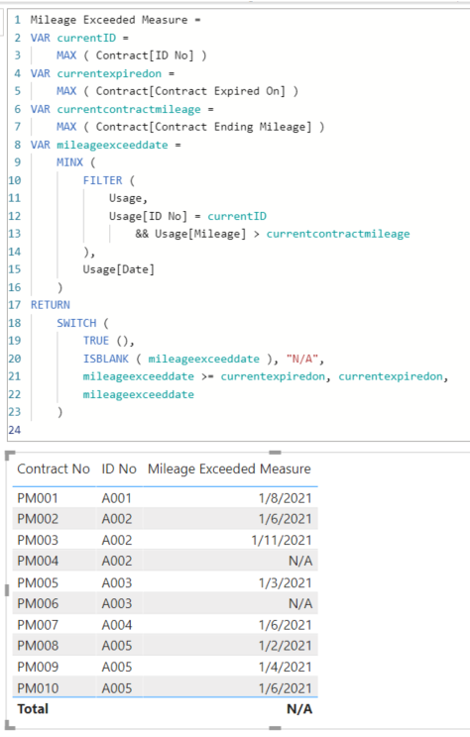This screenshot has height=737, width=470.
Task: Click the A004 ID cell
Action: point(117,625)
